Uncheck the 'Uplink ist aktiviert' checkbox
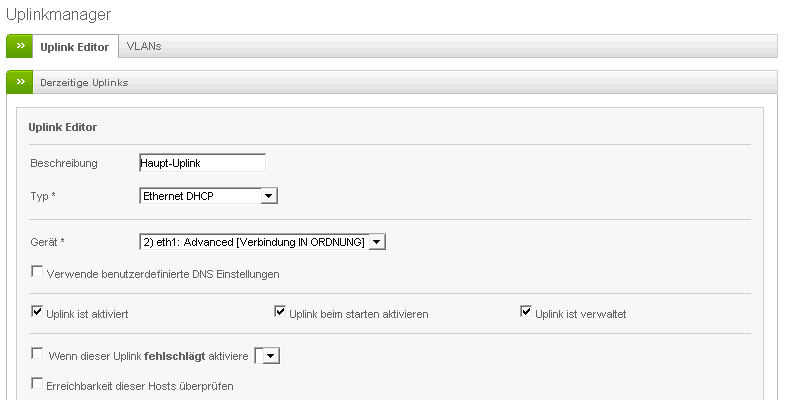 [x=38, y=312]
